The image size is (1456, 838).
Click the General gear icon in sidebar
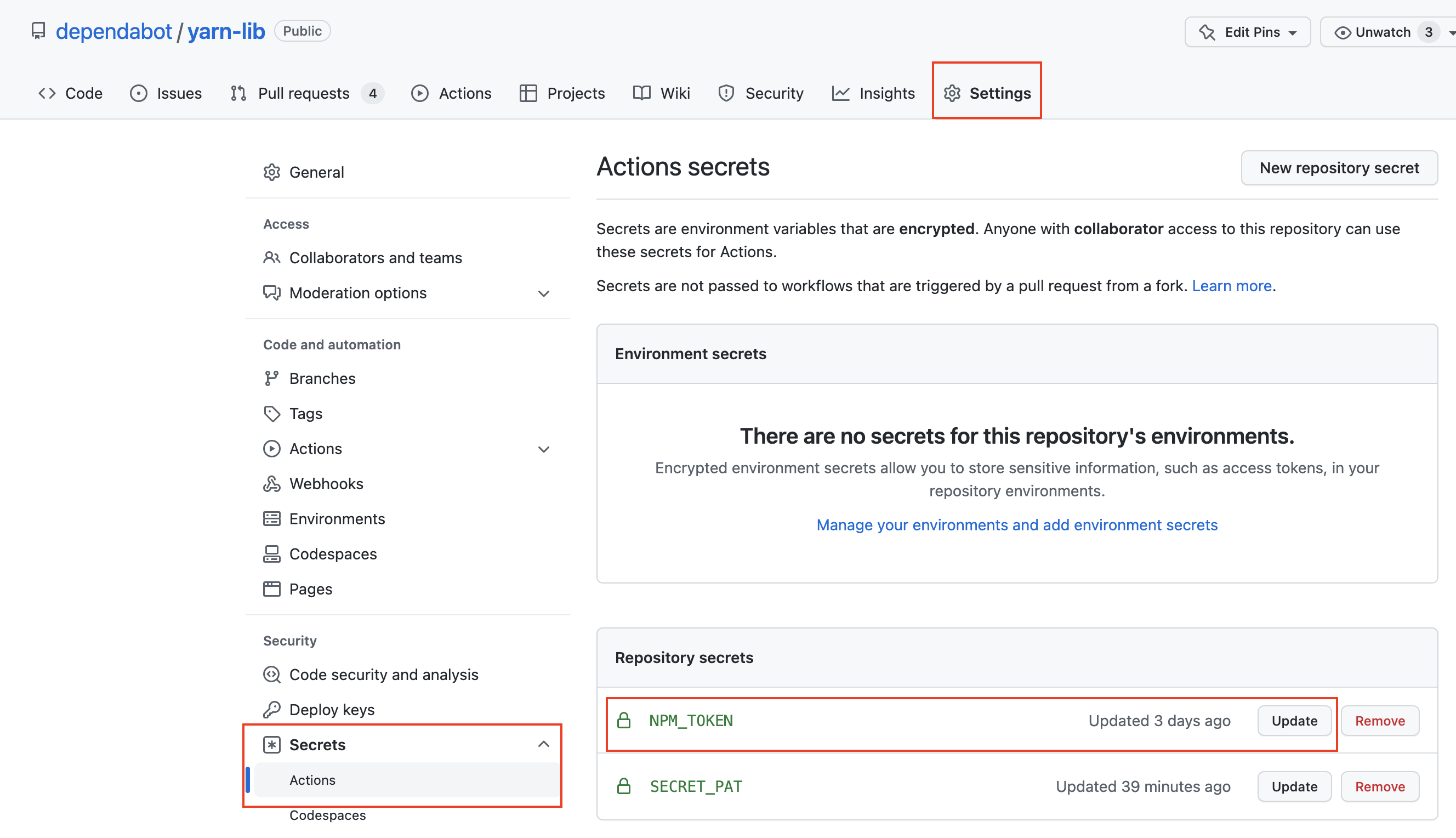[x=271, y=172]
